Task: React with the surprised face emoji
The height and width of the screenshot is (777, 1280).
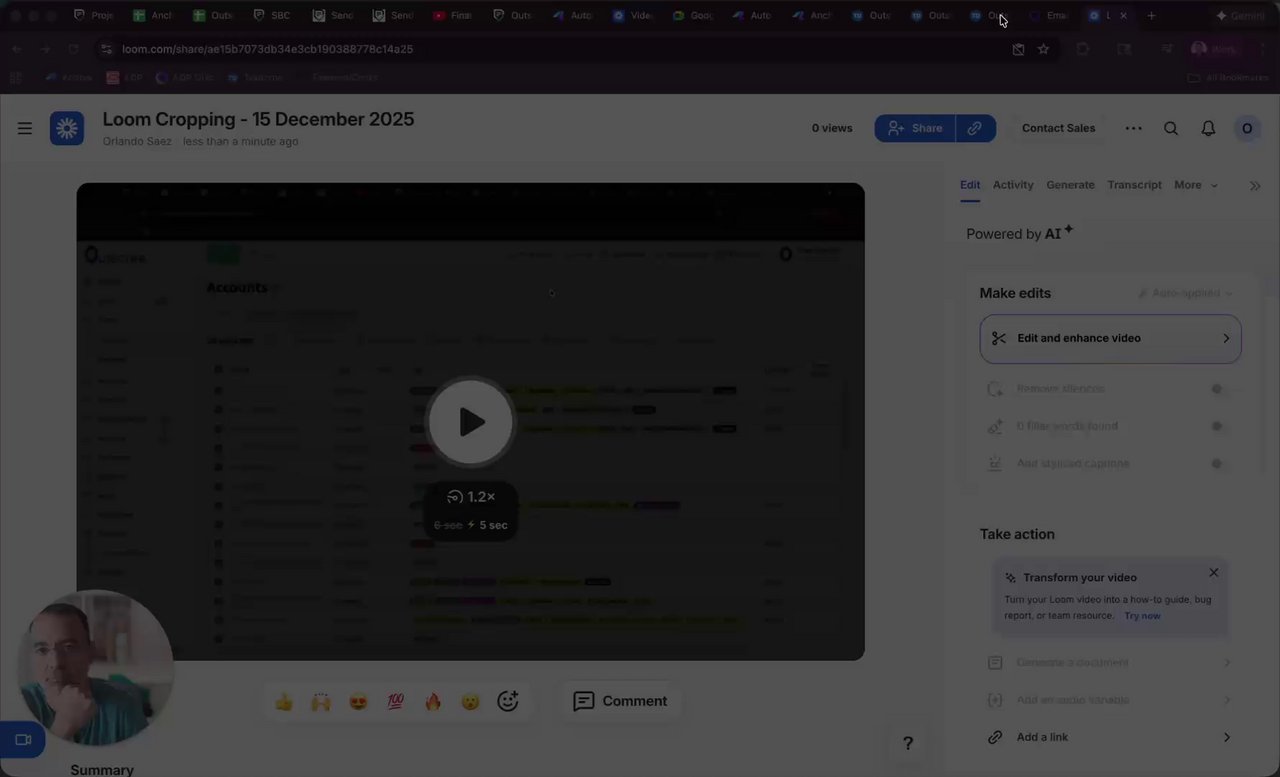Action: tap(470, 702)
